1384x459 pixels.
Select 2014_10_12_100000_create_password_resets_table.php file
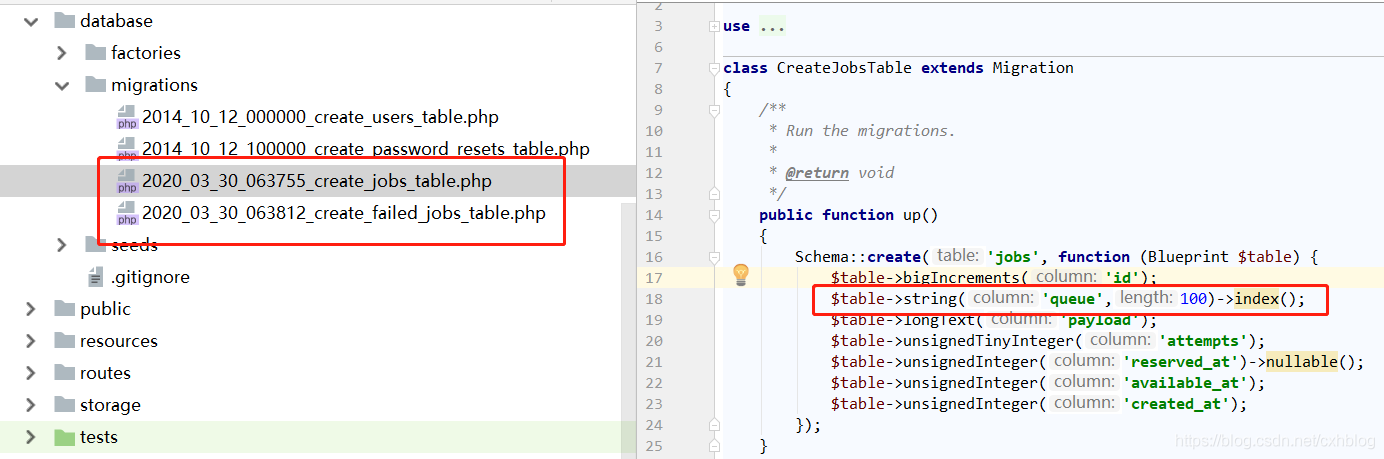point(365,149)
